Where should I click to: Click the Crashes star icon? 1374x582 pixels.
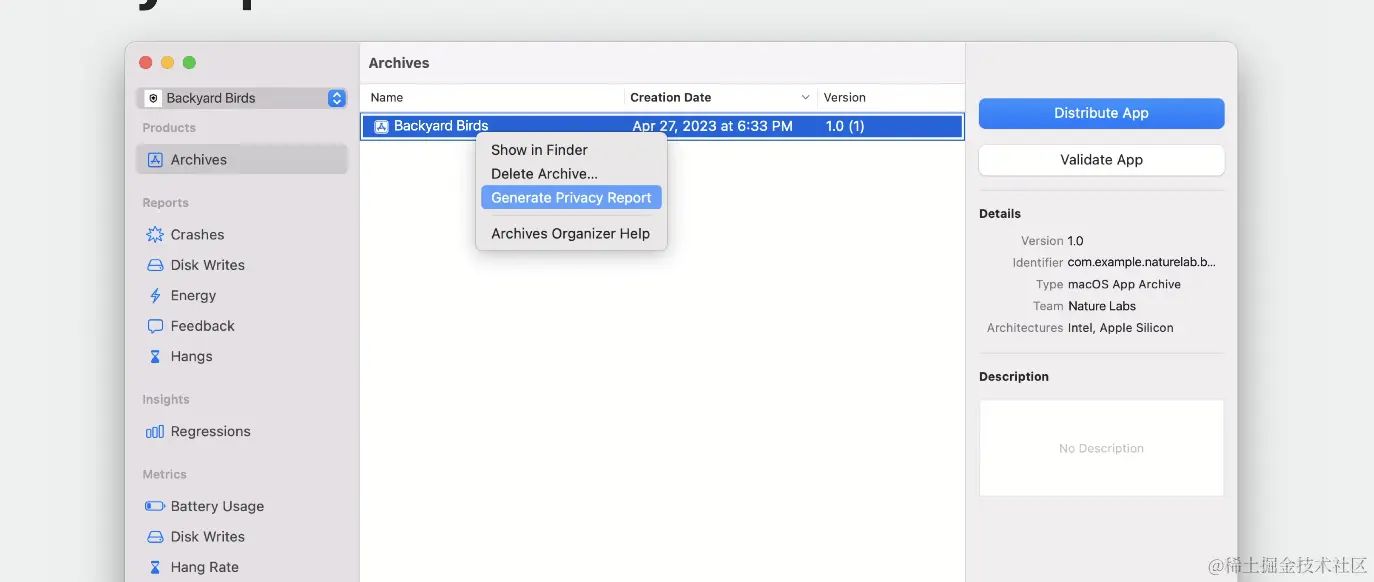coord(155,235)
